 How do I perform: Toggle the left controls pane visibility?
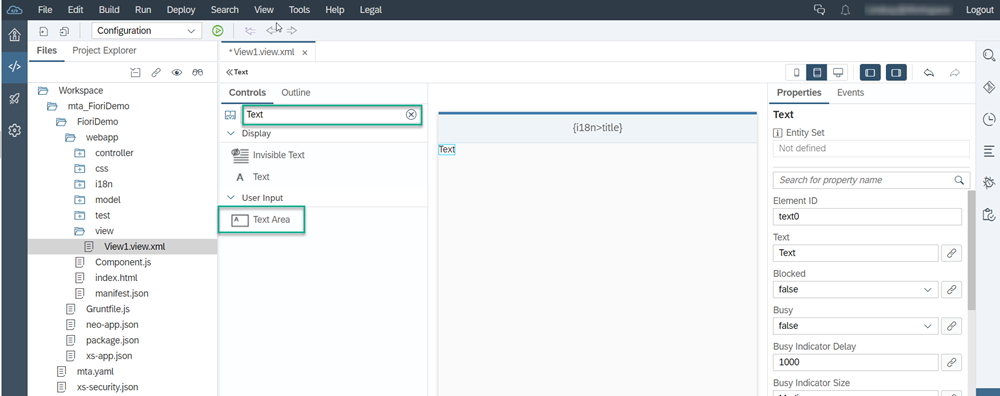tap(871, 73)
